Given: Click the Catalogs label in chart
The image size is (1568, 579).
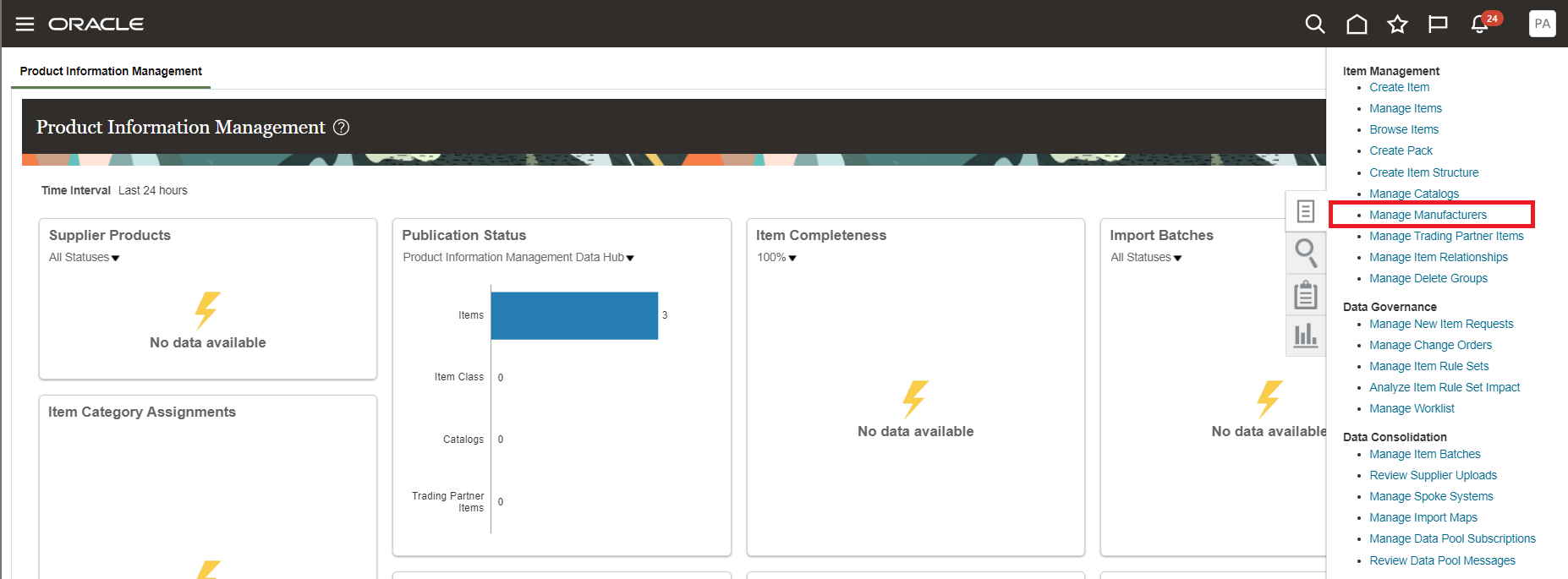Looking at the screenshot, I should click(x=463, y=440).
